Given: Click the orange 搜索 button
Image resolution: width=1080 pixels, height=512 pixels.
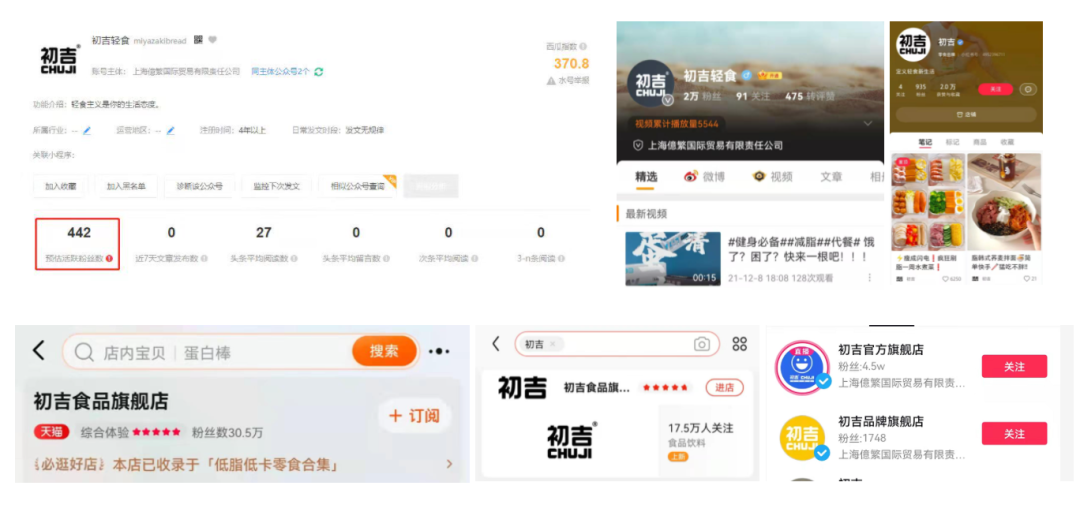Looking at the screenshot, I should (x=384, y=351).
